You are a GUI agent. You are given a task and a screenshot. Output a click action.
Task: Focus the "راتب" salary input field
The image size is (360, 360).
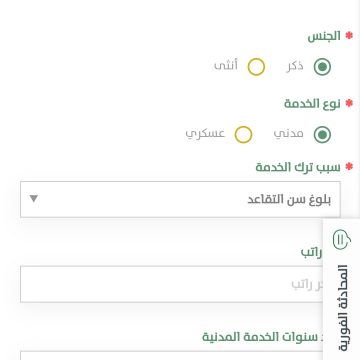pos(171,284)
